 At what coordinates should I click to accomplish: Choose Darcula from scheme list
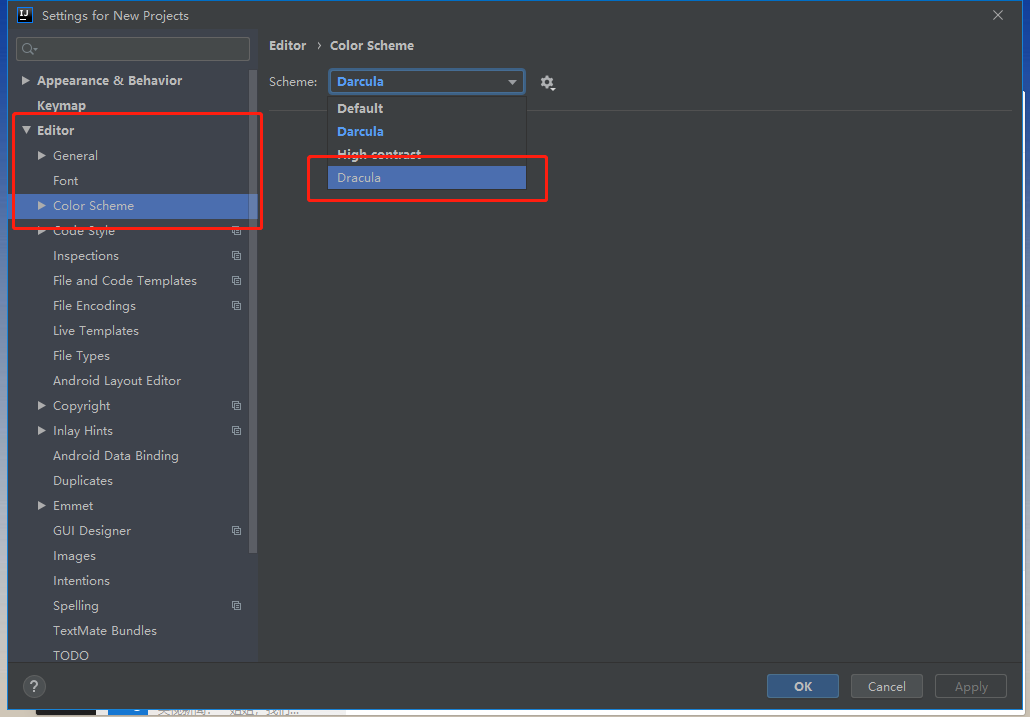[x=427, y=131]
